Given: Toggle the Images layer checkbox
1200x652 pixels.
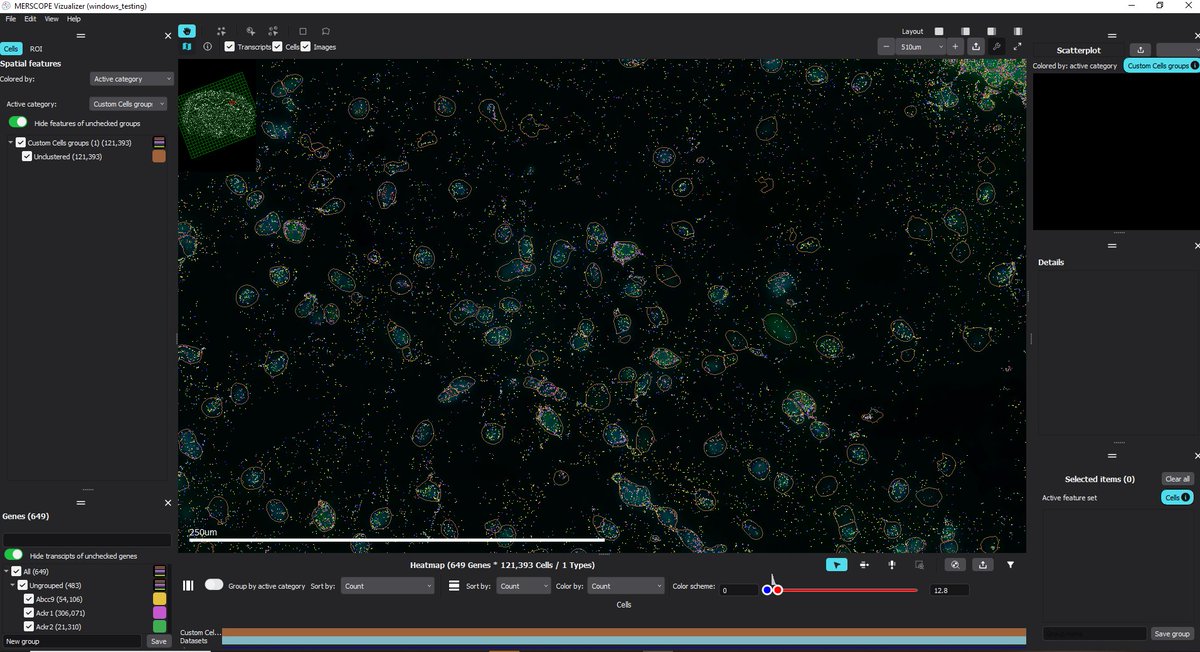Looking at the screenshot, I should [x=306, y=47].
